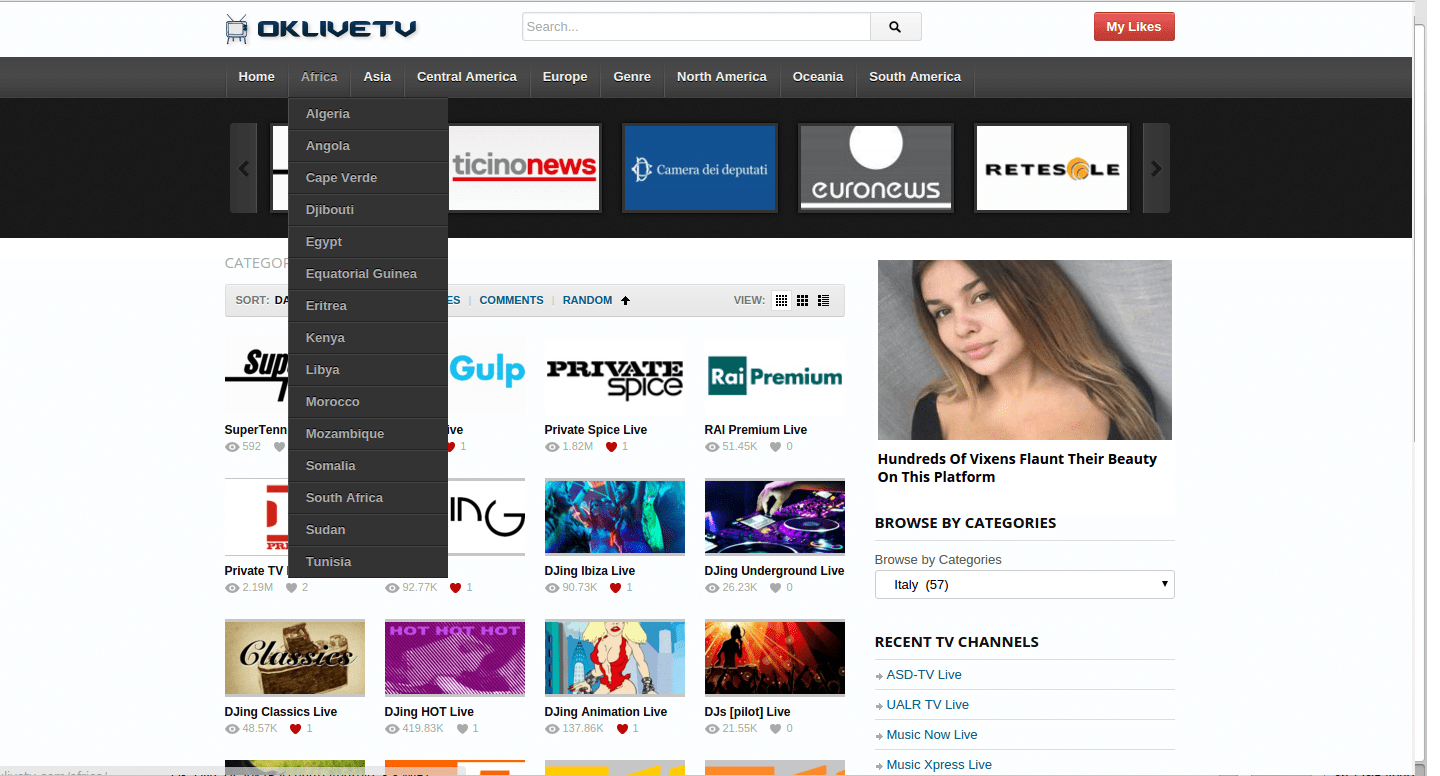
Task: Like DJs [pilot] Live heart icon
Action: coord(775,729)
